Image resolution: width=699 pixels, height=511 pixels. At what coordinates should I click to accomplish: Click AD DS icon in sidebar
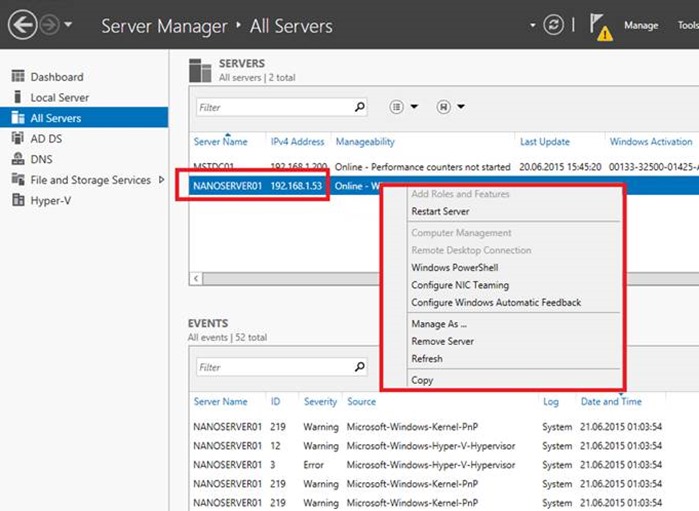[18, 138]
